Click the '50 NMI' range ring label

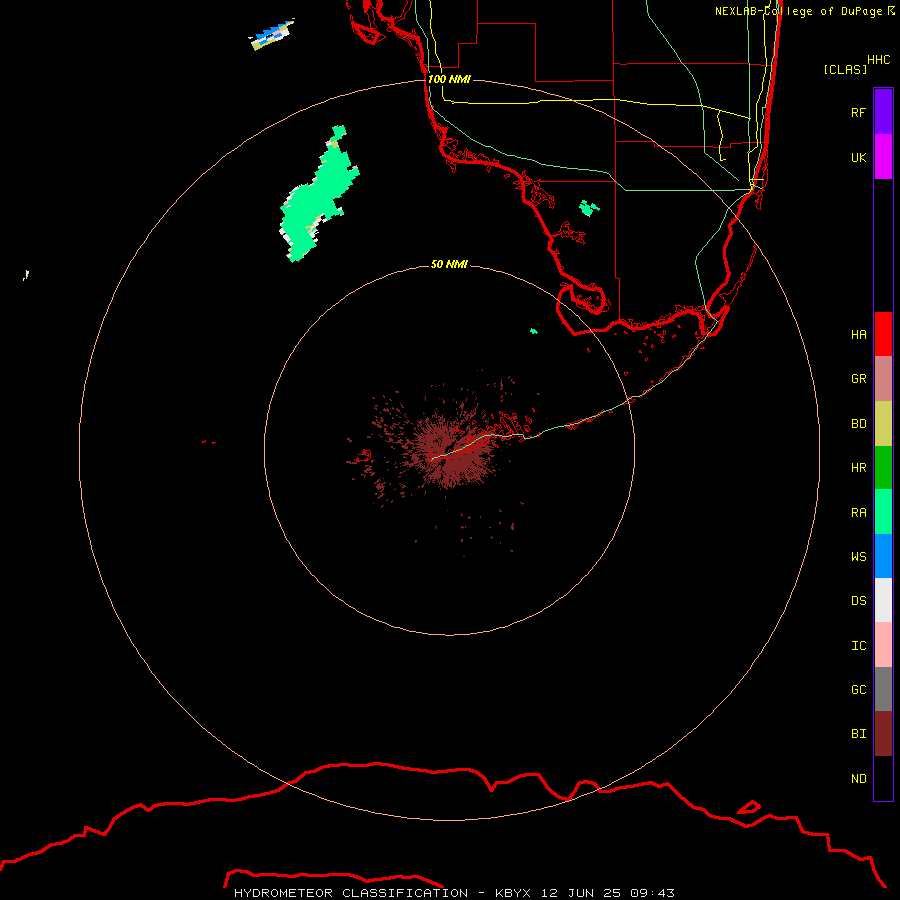tap(449, 264)
